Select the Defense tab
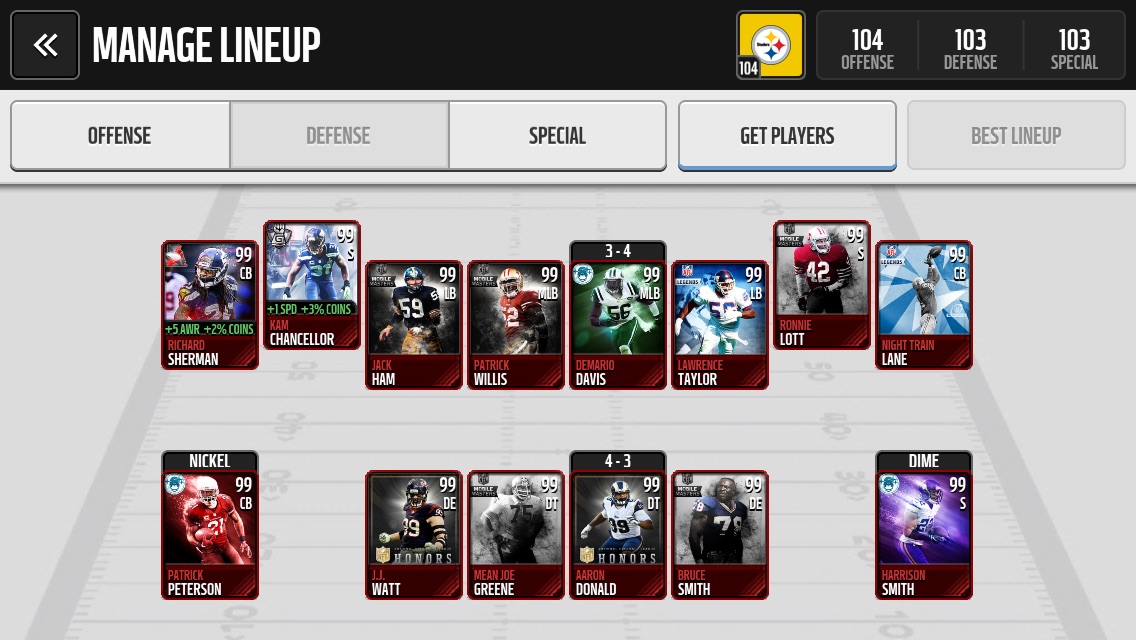The image size is (1136, 640). [338, 136]
